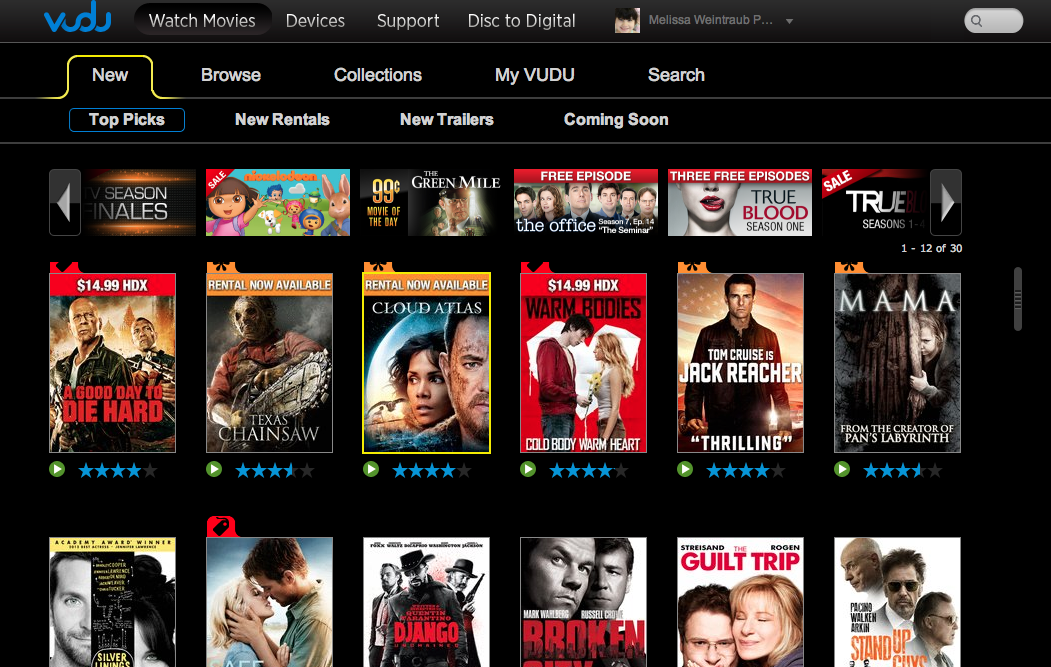This screenshot has width=1051, height=667.
Task: Open the TV Season Finales banner
Action: point(139,202)
